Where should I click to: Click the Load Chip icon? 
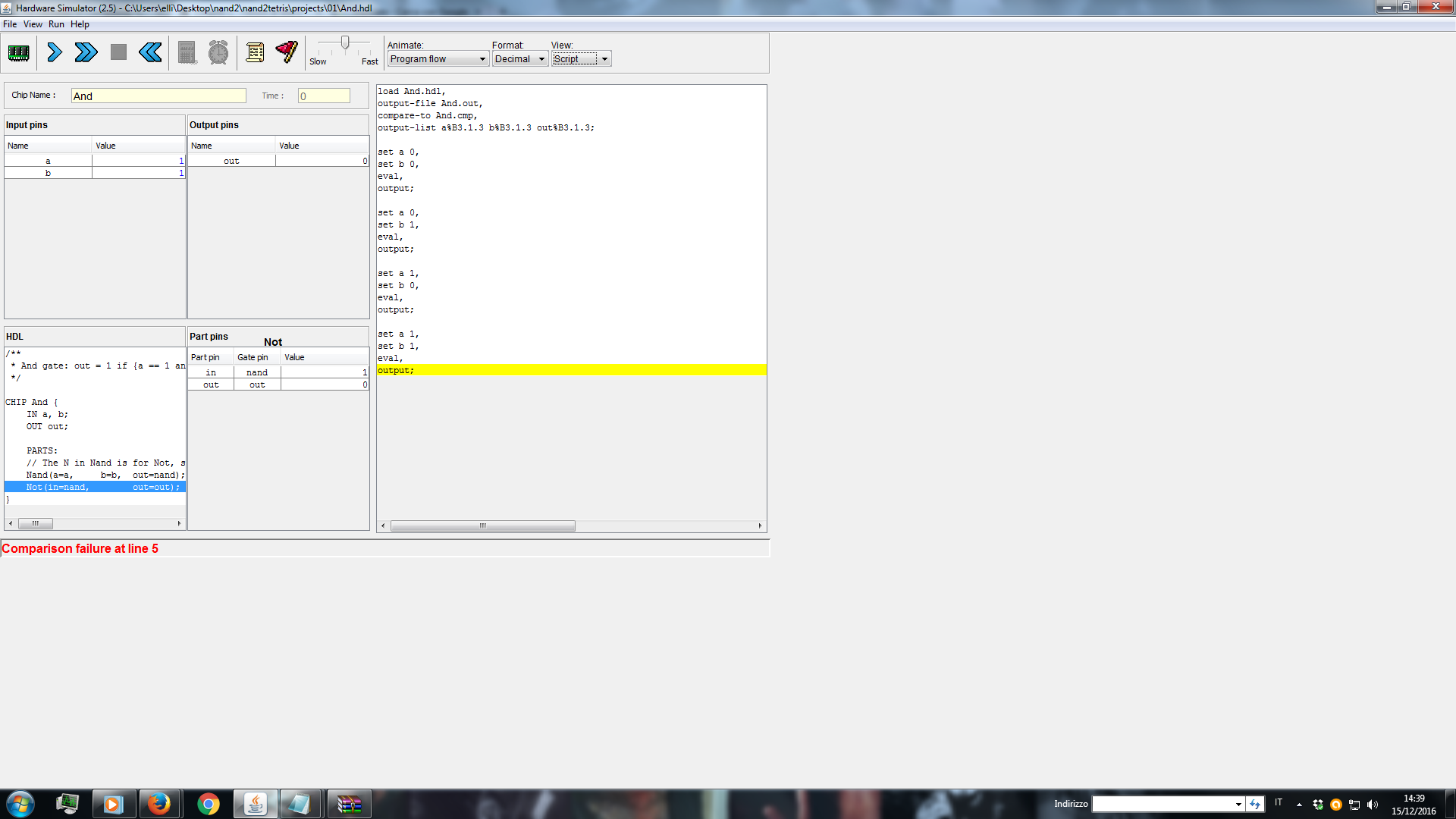(x=19, y=53)
